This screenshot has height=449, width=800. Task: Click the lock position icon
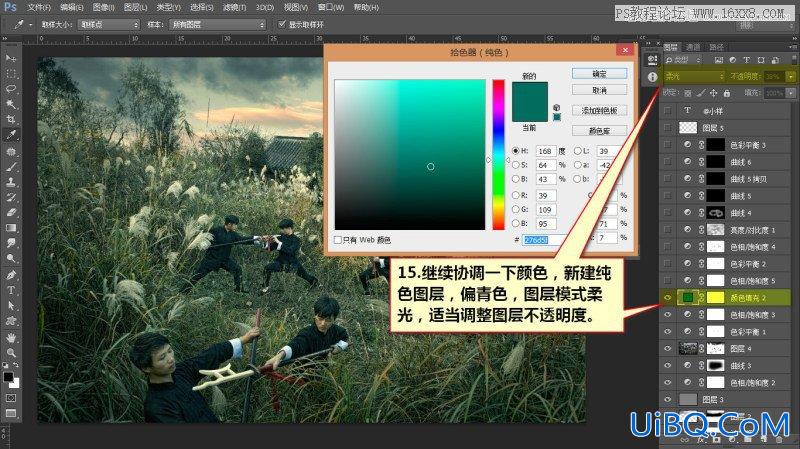pos(713,93)
